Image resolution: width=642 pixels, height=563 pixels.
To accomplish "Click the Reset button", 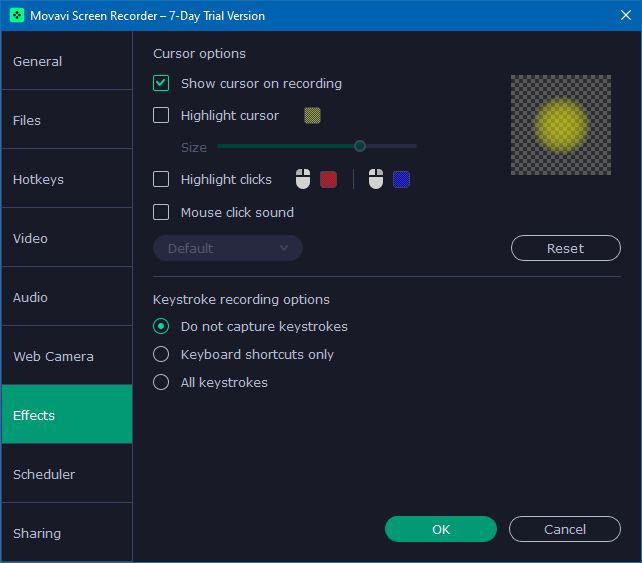I will click(565, 248).
